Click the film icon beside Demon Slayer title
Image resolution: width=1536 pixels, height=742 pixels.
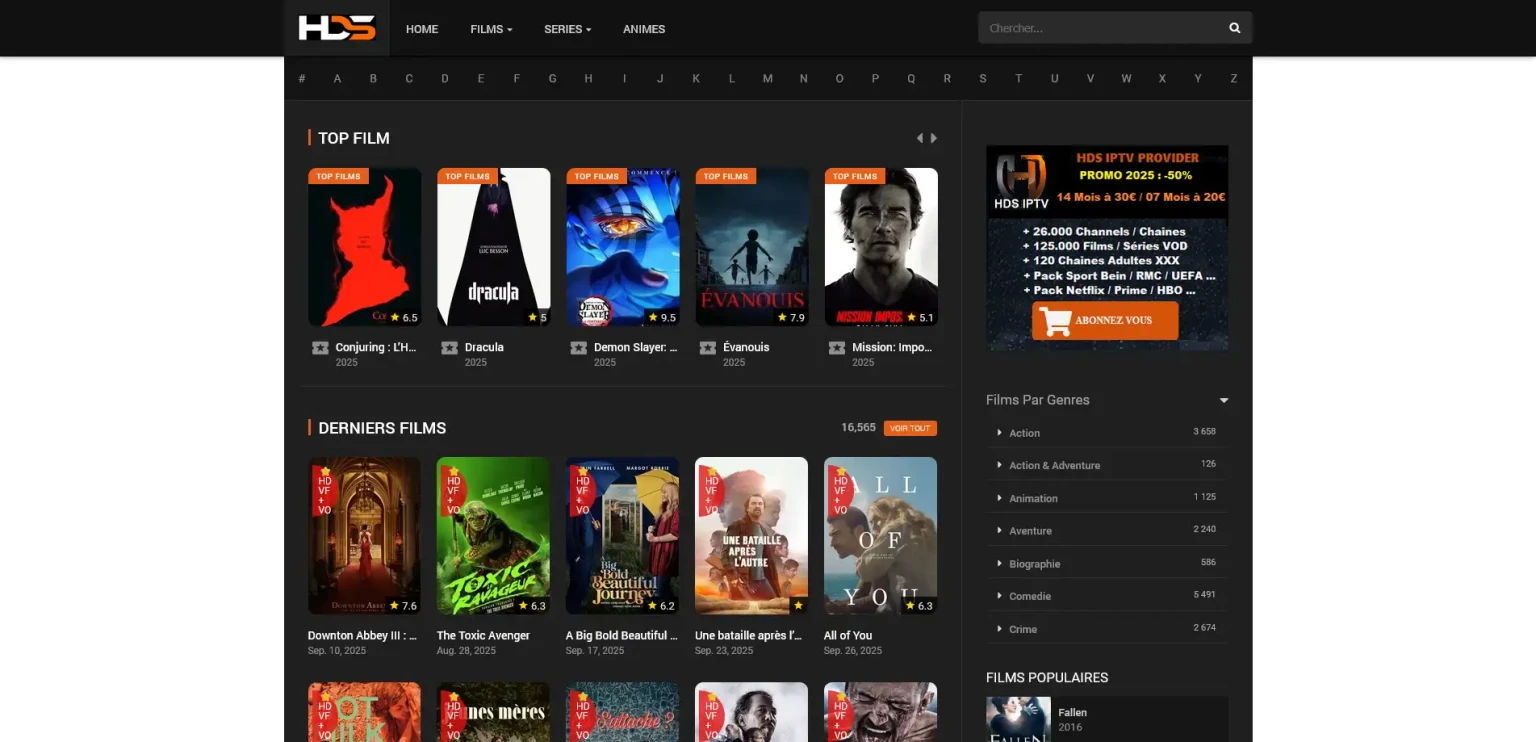click(578, 348)
